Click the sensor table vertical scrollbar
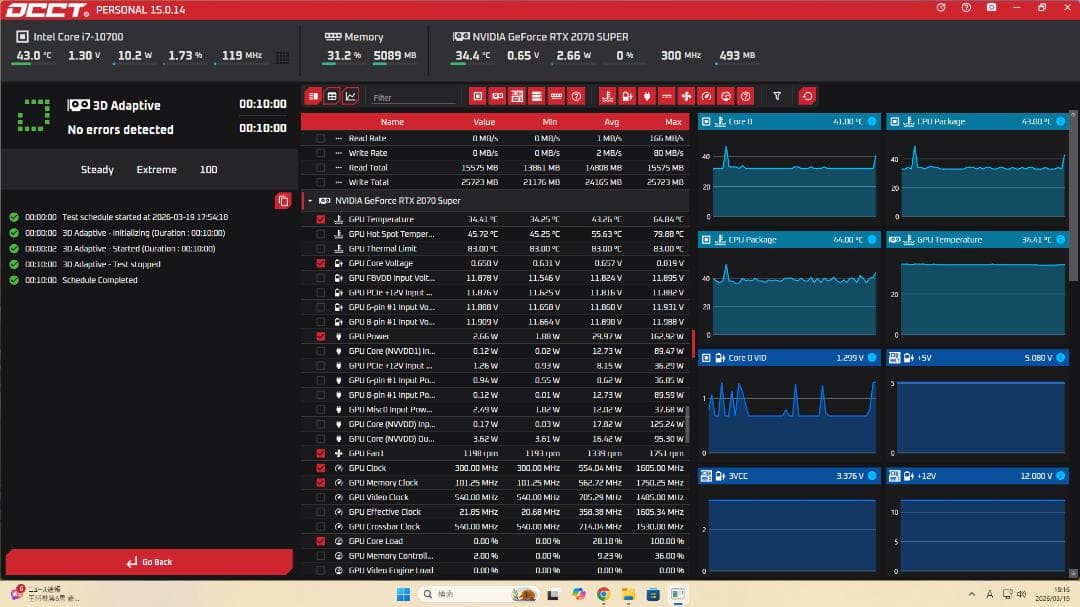The width and height of the screenshot is (1080, 607). [687, 424]
